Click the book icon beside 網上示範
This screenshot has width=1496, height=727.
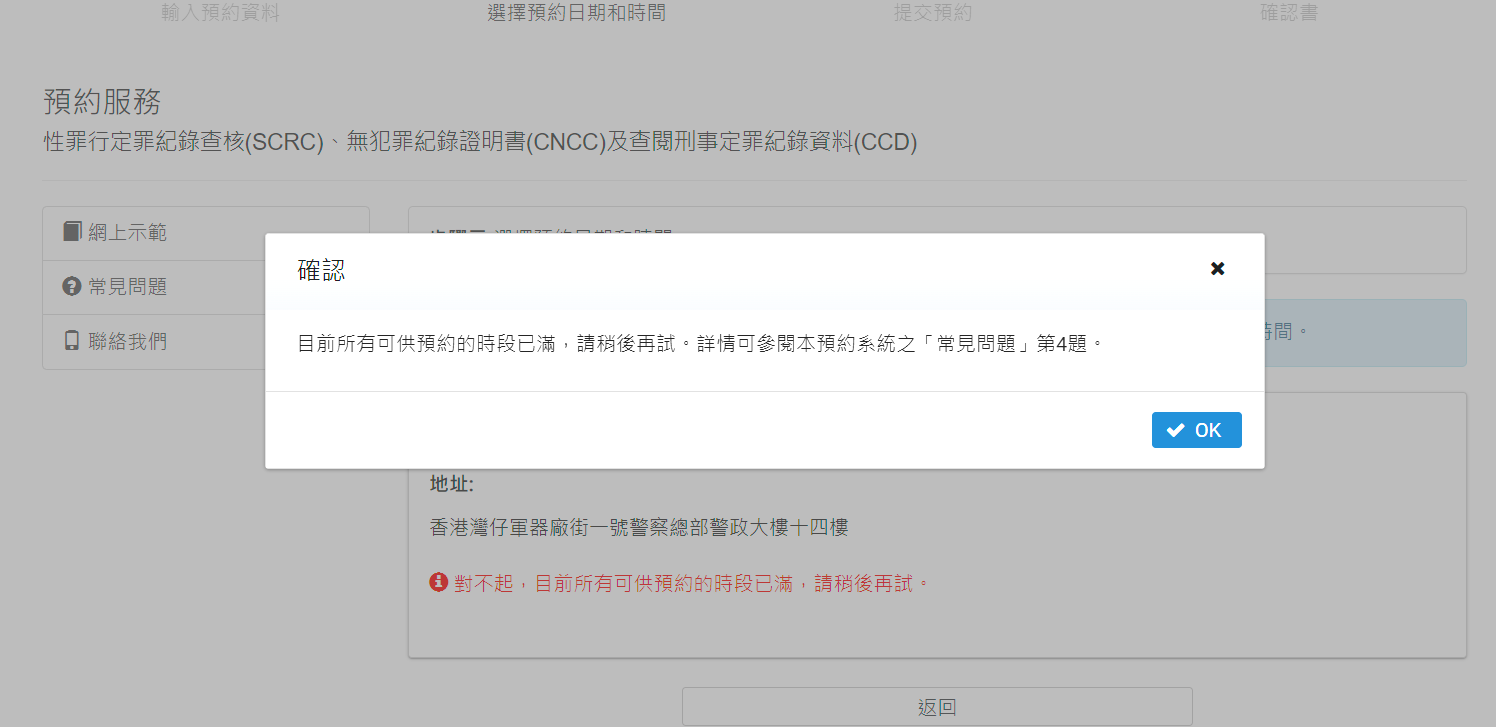72,232
